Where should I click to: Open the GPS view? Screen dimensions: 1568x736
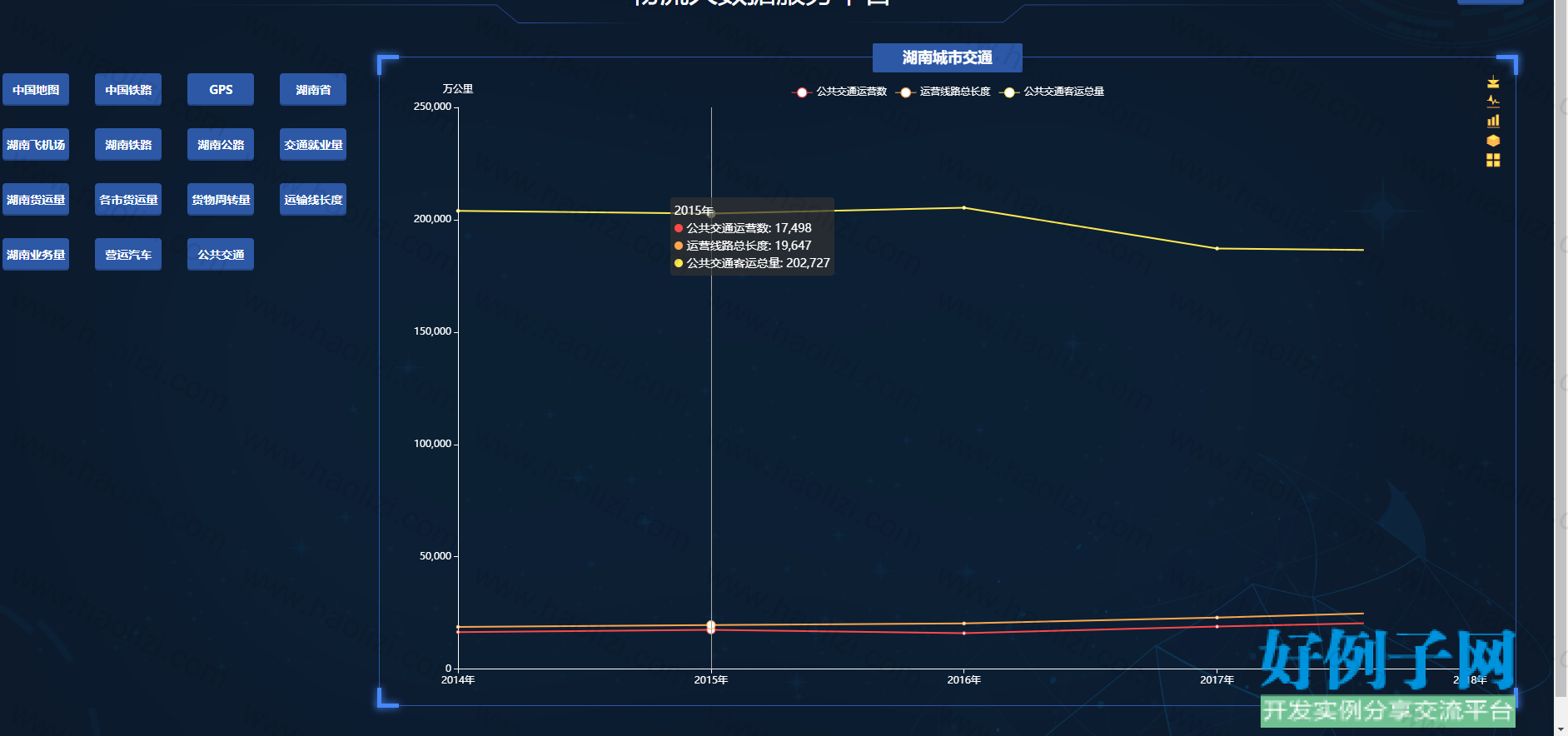pos(221,90)
